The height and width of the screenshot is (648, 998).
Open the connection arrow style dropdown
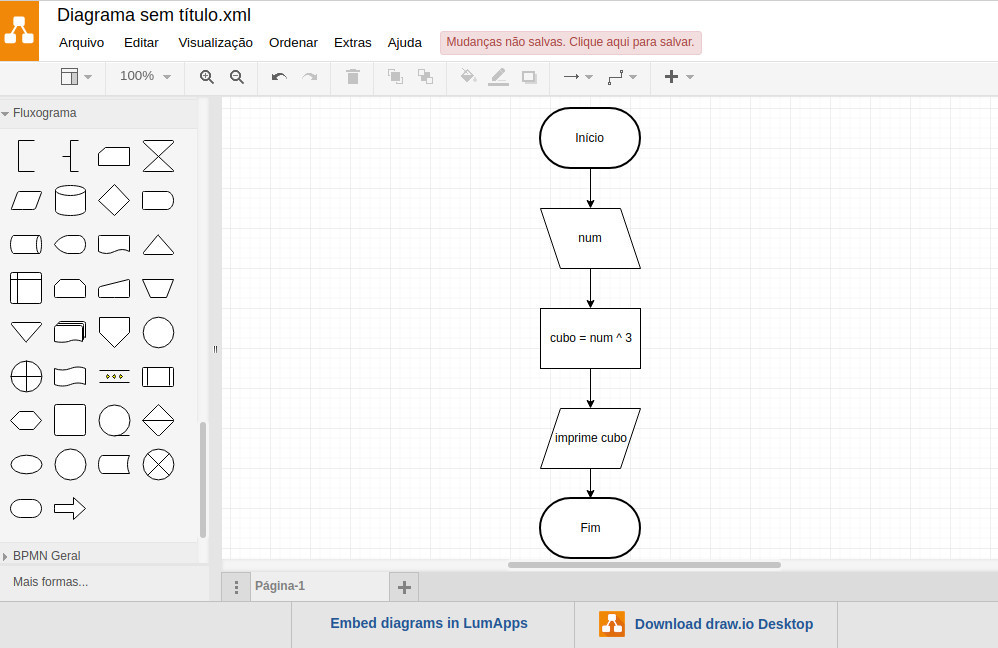coord(578,76)
